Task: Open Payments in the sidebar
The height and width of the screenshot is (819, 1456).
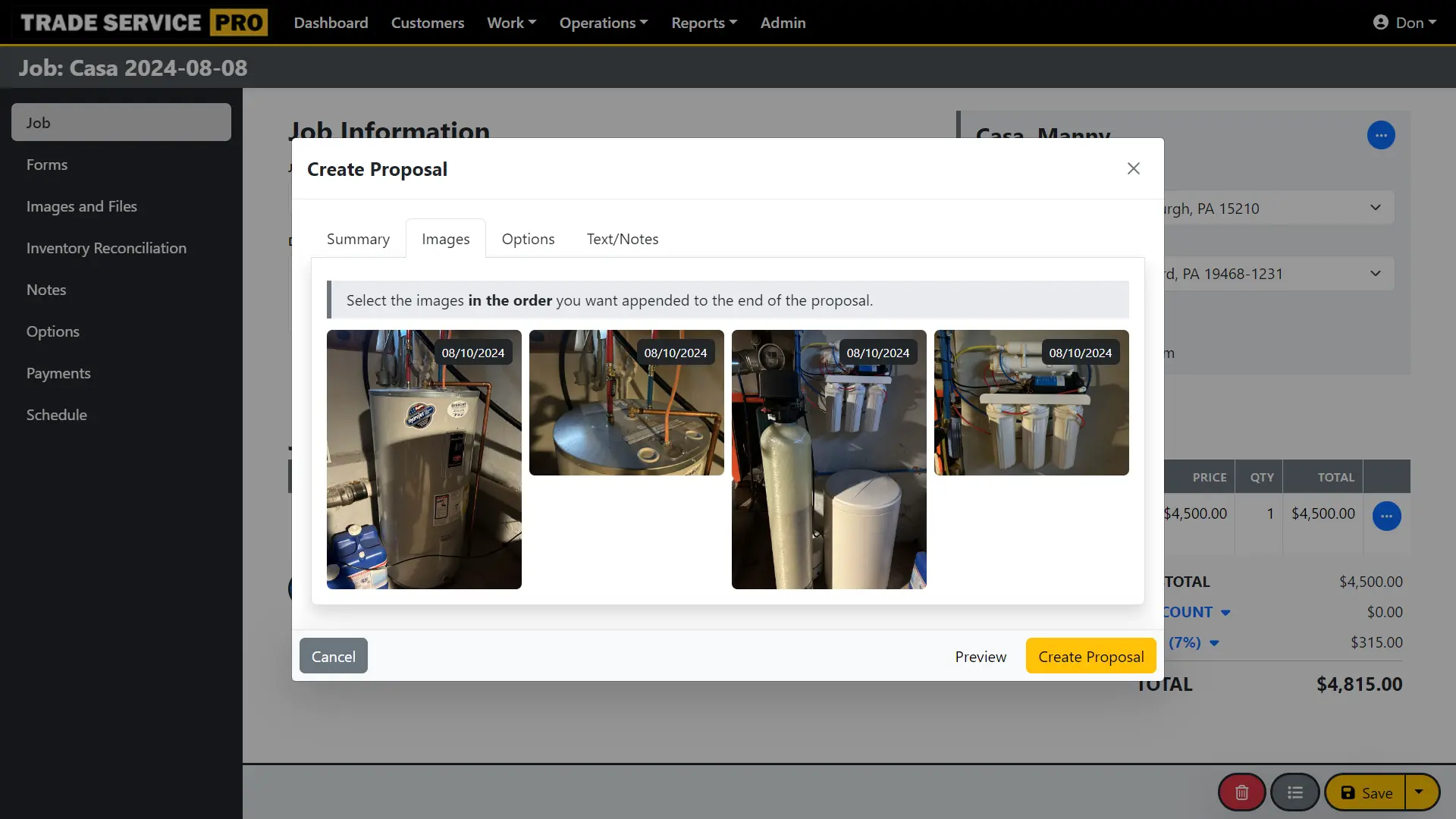Action: point(58,372)
